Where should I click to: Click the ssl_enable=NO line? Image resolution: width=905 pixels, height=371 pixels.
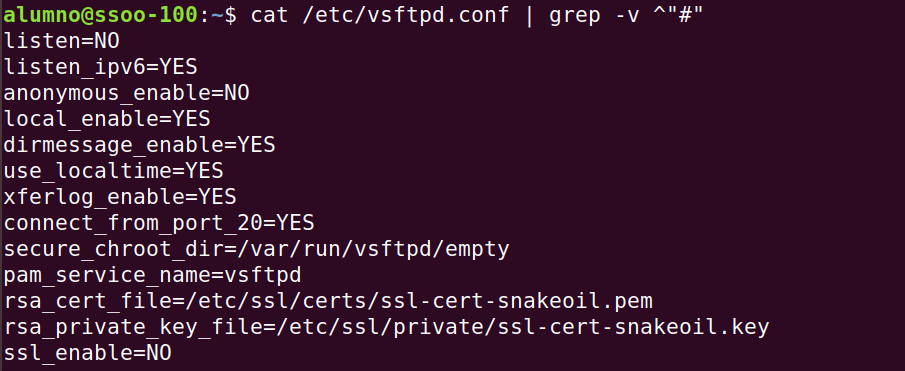(x=87, y=353)
